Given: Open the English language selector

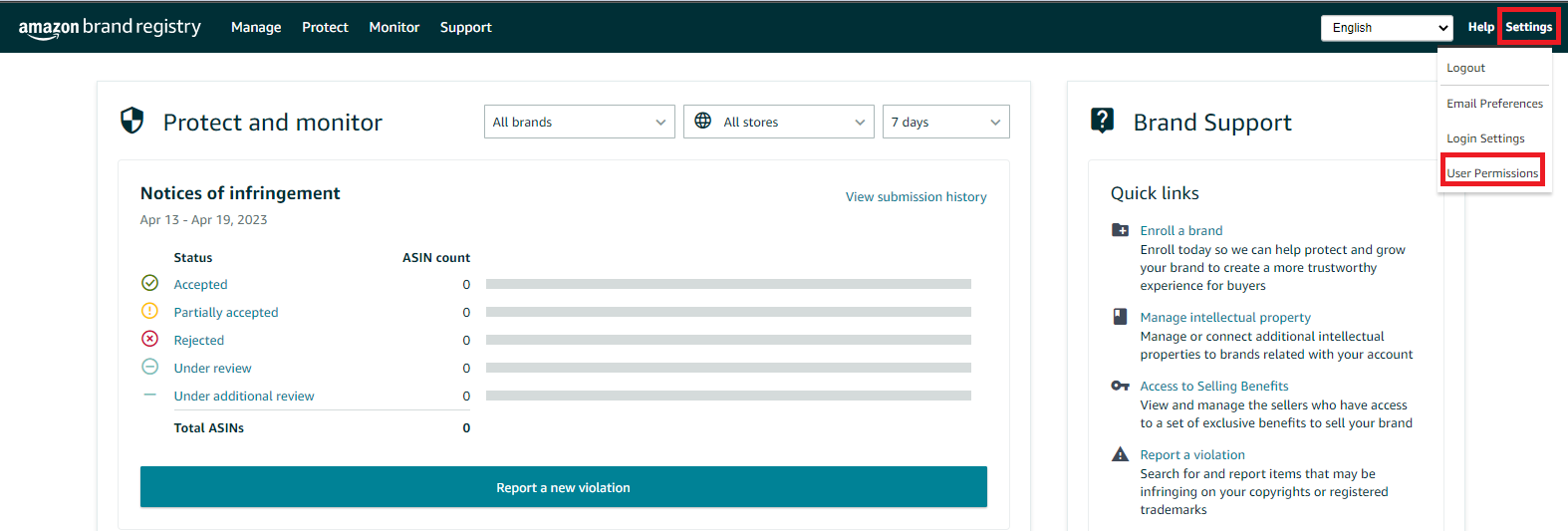Looking at the screenshot, I should 1387,28.
